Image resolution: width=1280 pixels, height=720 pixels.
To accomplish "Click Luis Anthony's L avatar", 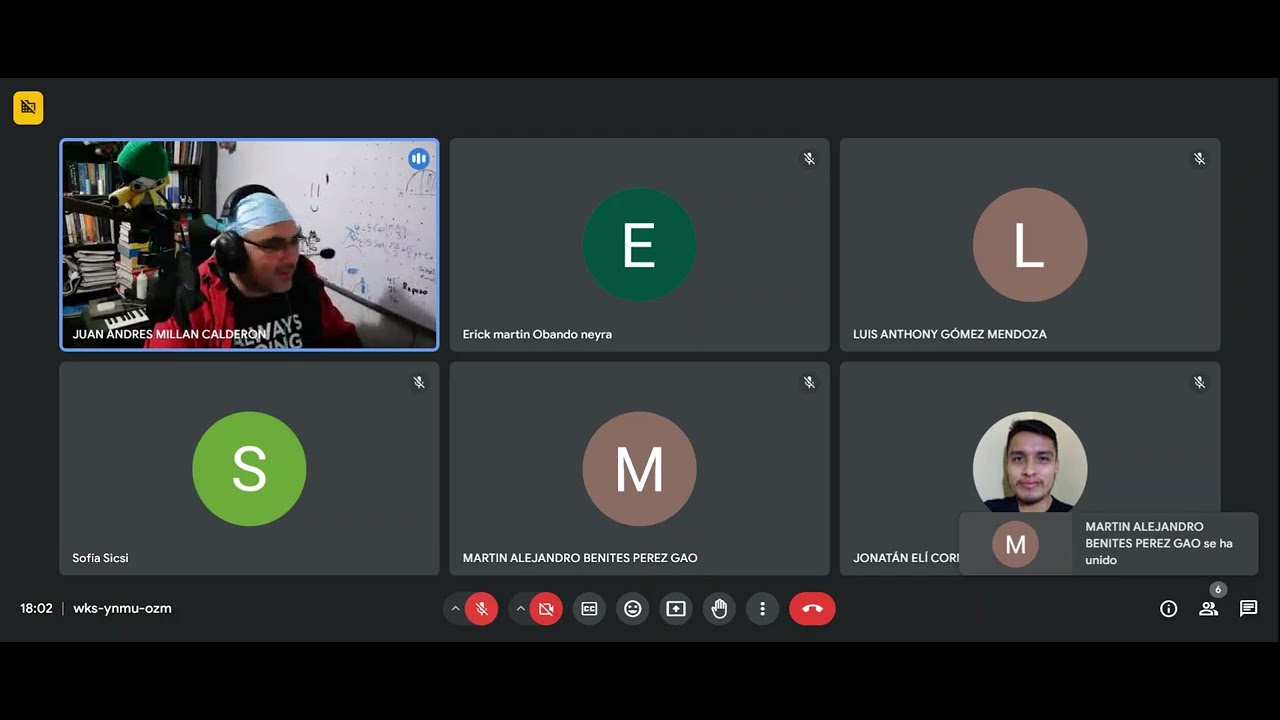I will tap(1030, 245).
